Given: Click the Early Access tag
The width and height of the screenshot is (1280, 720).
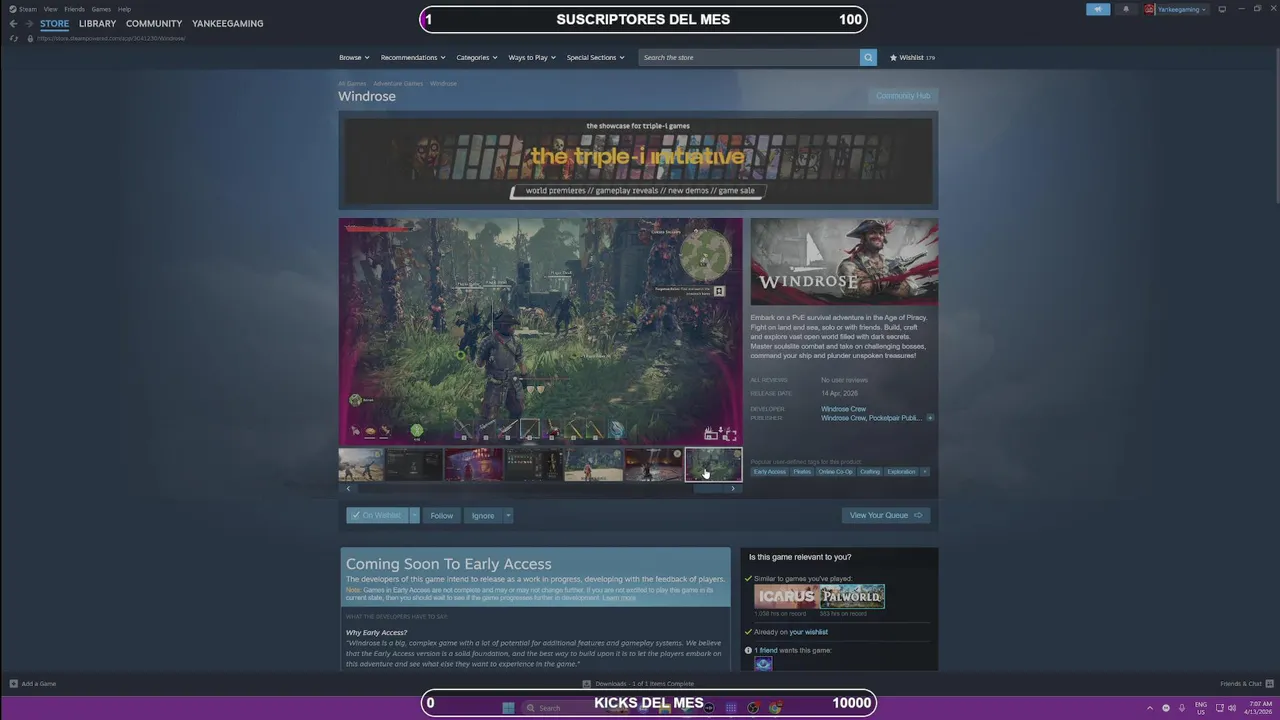Looking at the screenshot, I should pos(770,471).
